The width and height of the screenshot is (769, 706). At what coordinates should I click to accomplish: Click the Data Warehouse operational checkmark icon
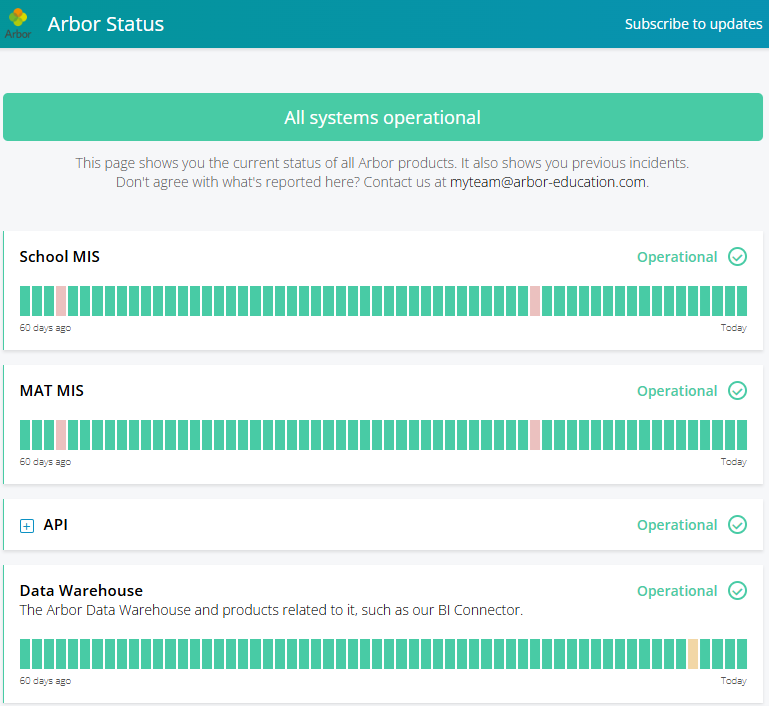(737, 590)
